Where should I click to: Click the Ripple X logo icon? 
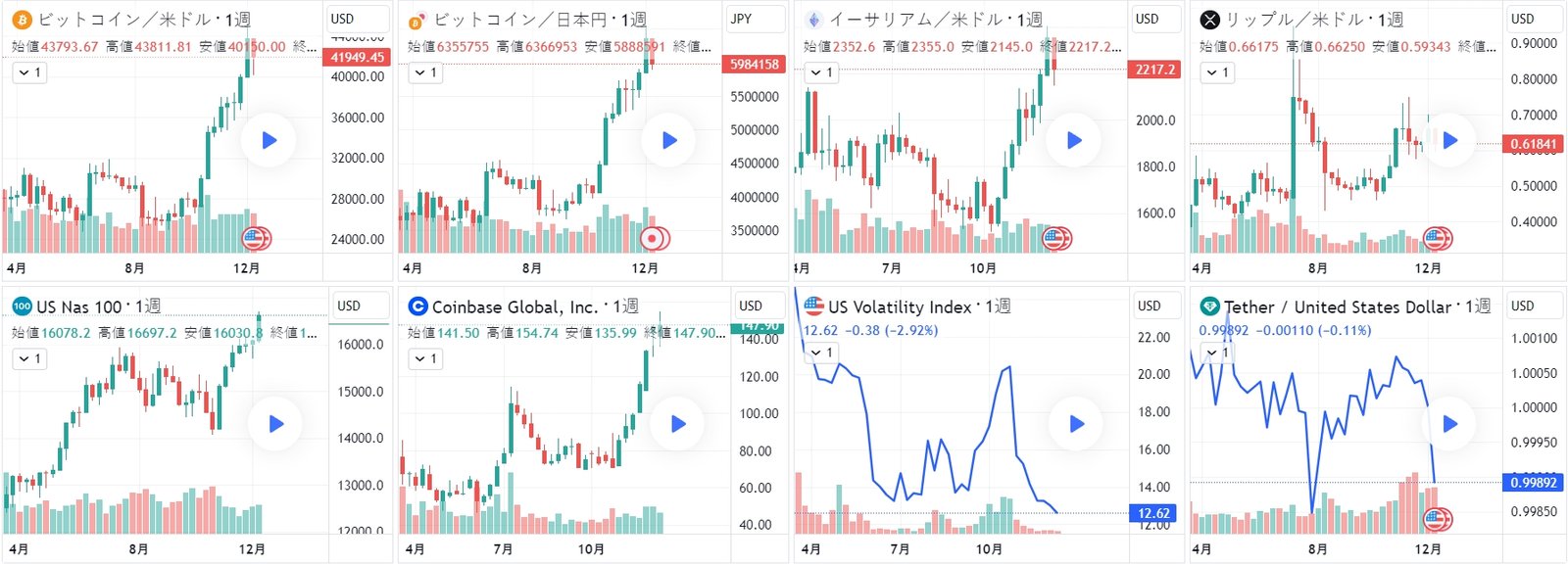[x=1210, y=20]
